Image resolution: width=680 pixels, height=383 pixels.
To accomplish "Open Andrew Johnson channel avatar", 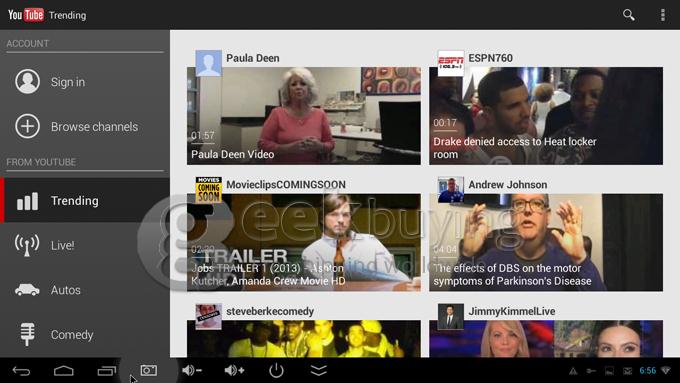I will tap(451, 190).
